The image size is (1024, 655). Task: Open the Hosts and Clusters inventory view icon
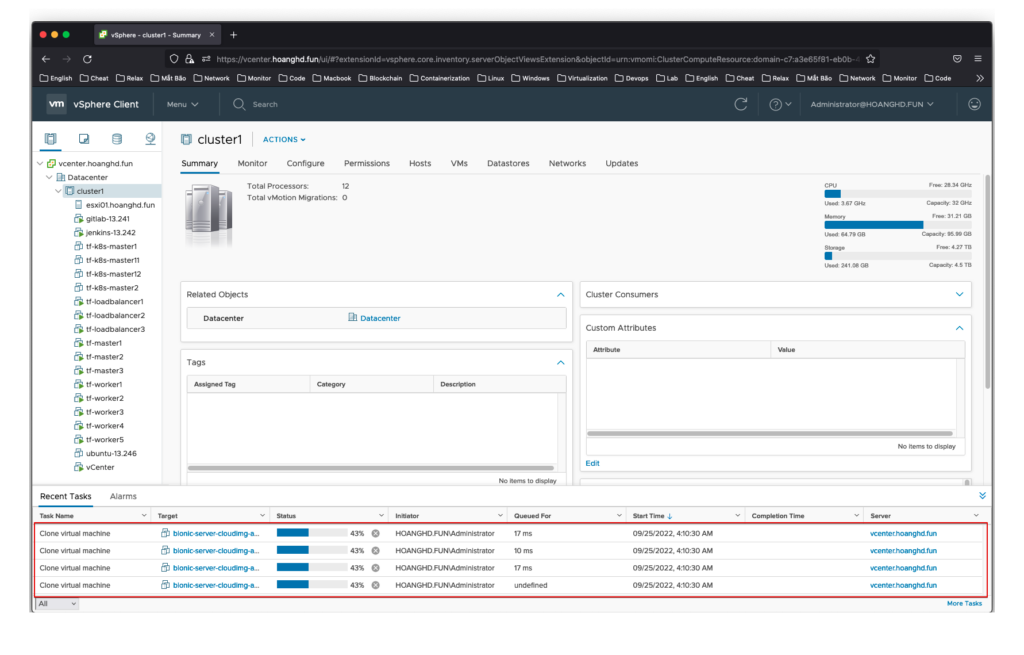click(50, 138)
